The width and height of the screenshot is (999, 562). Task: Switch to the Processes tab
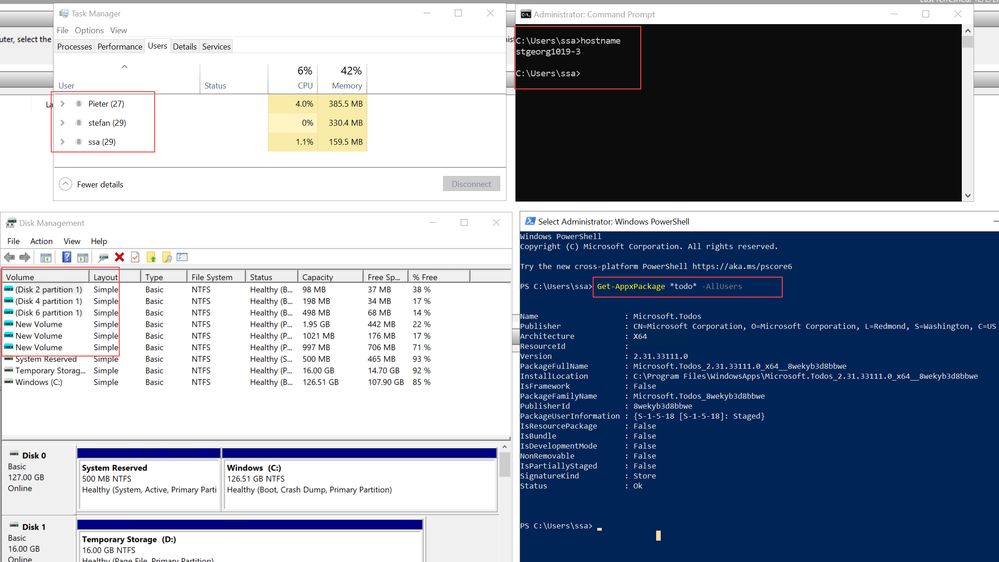pos(75,47)
